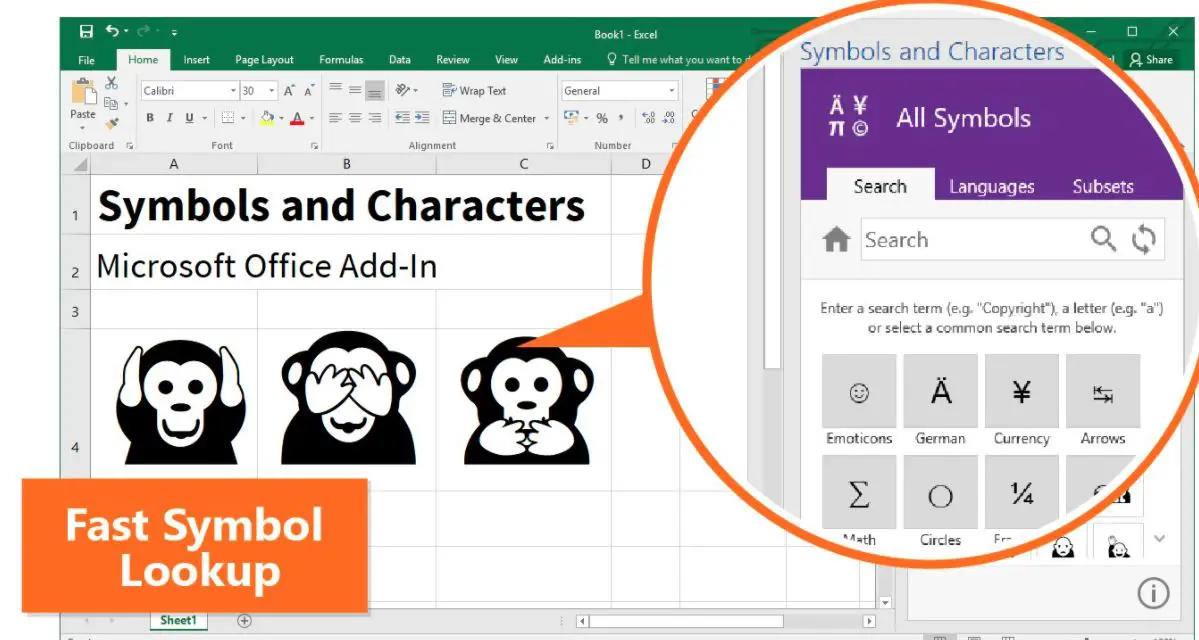The image size is (1199, 640).
Task: Toggle Wrap Text
Action: 474,90
